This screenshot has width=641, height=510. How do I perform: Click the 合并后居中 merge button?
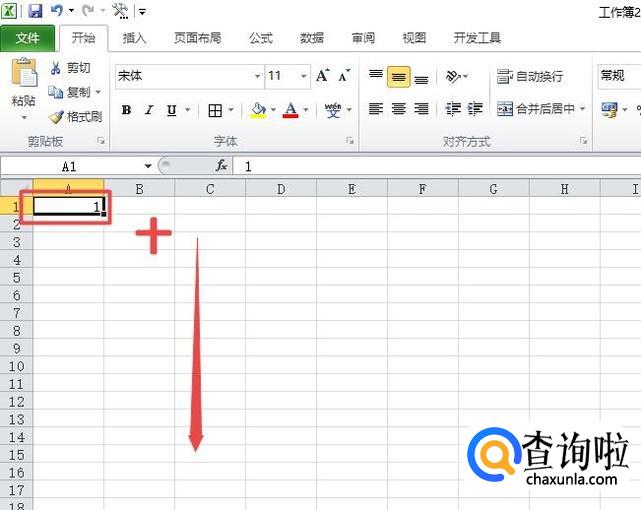click(x=536, y=109)
